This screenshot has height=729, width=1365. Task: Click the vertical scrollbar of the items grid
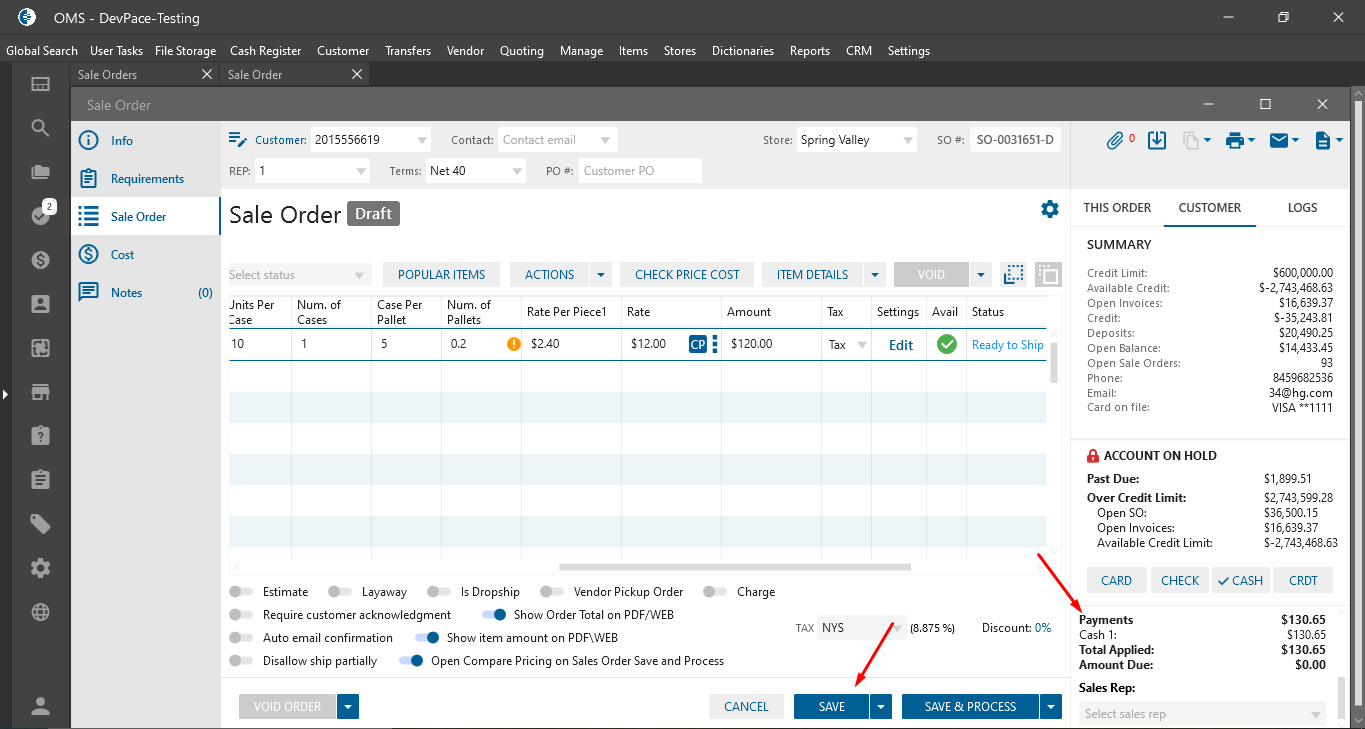[x=1053, y=362]
